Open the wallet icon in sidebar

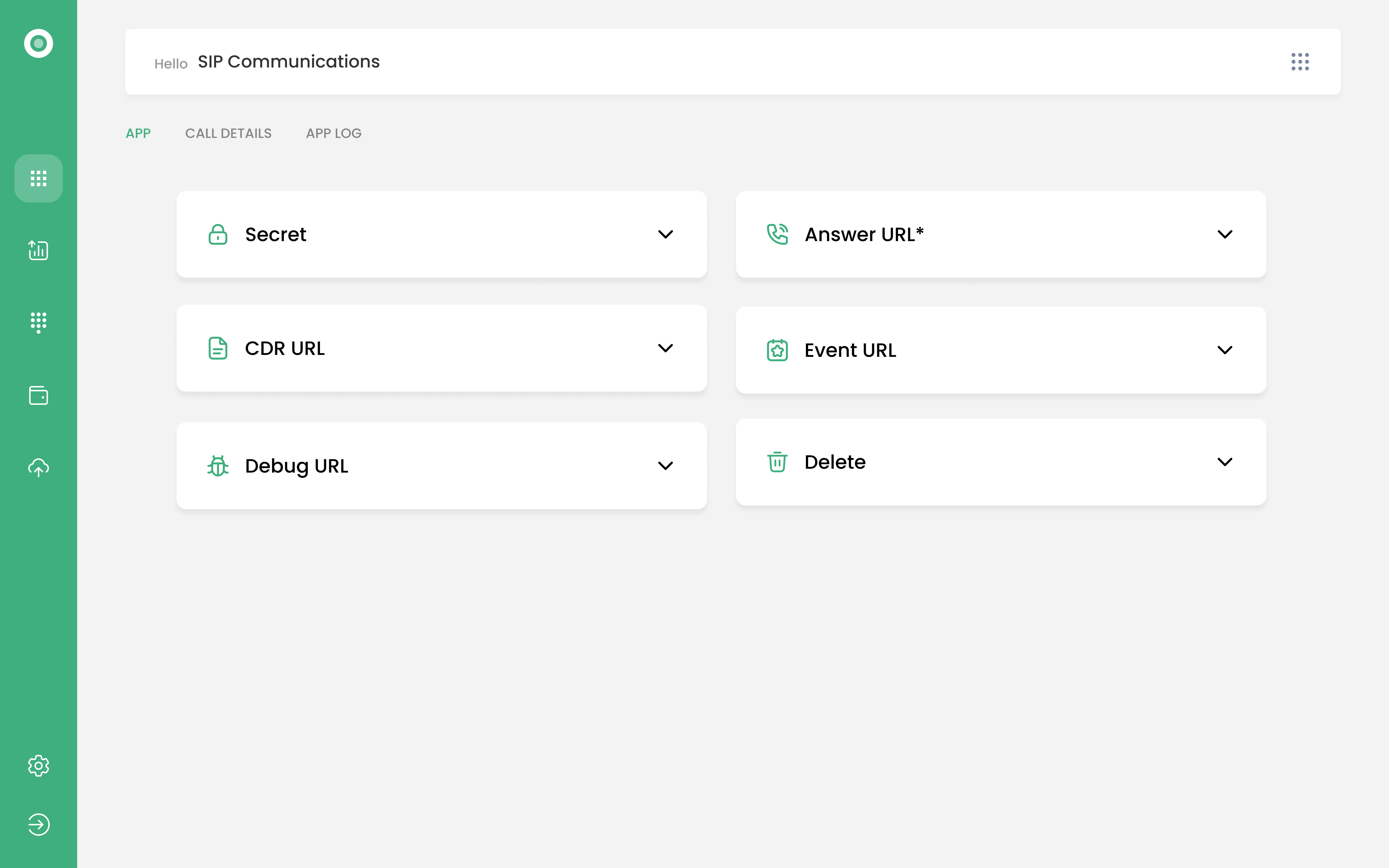click(x=38, y=395)
